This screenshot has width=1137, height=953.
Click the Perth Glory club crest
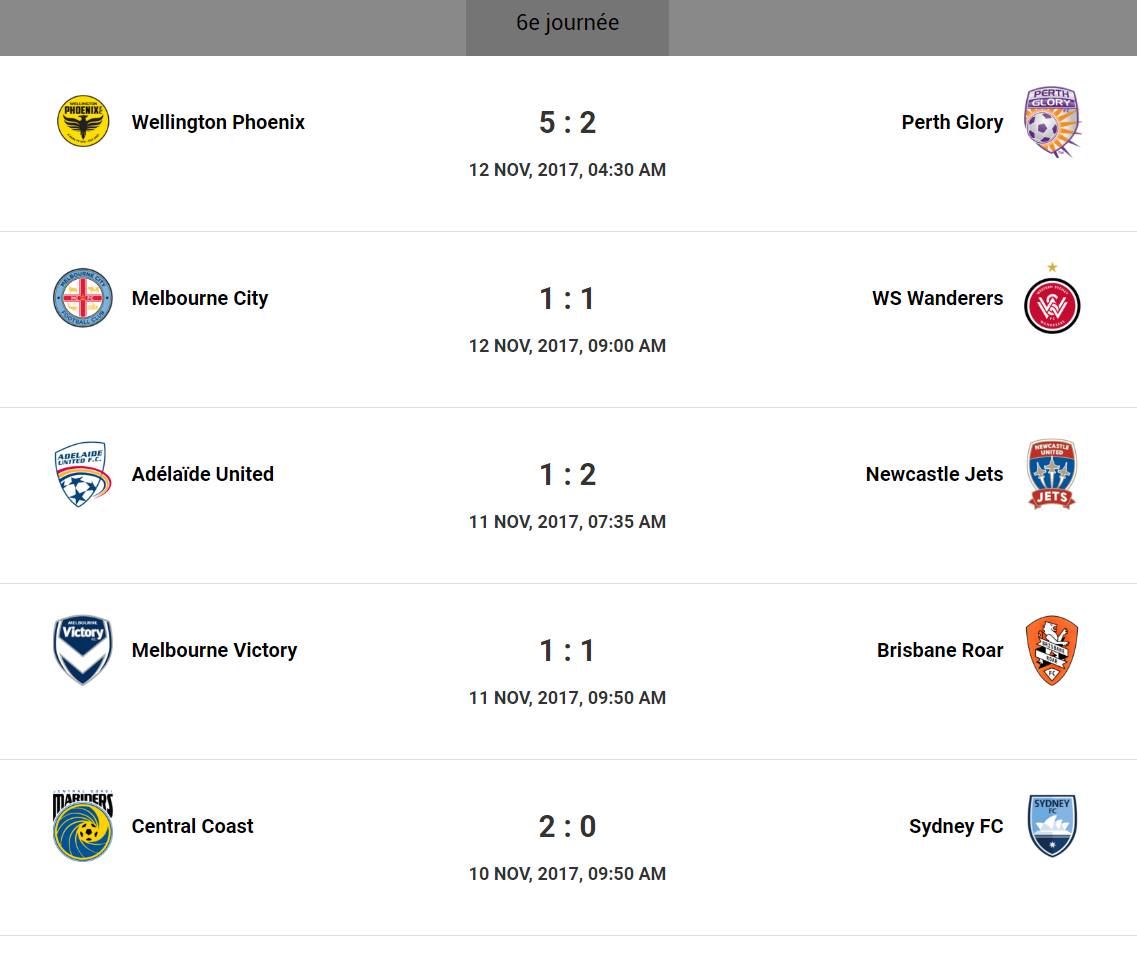pos(1052,122)
